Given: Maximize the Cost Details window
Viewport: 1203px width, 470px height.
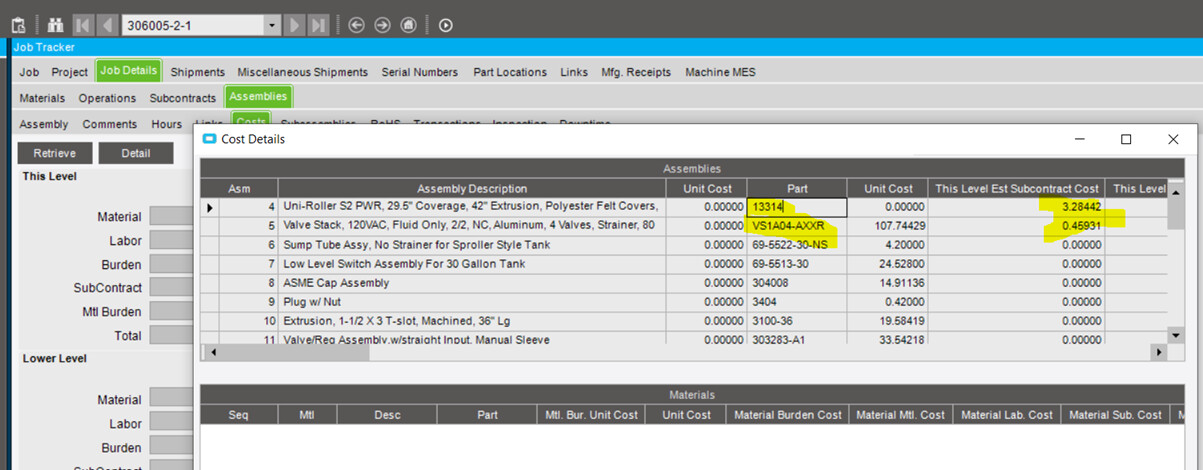Looking at the screenshot, I should 1126,140.
